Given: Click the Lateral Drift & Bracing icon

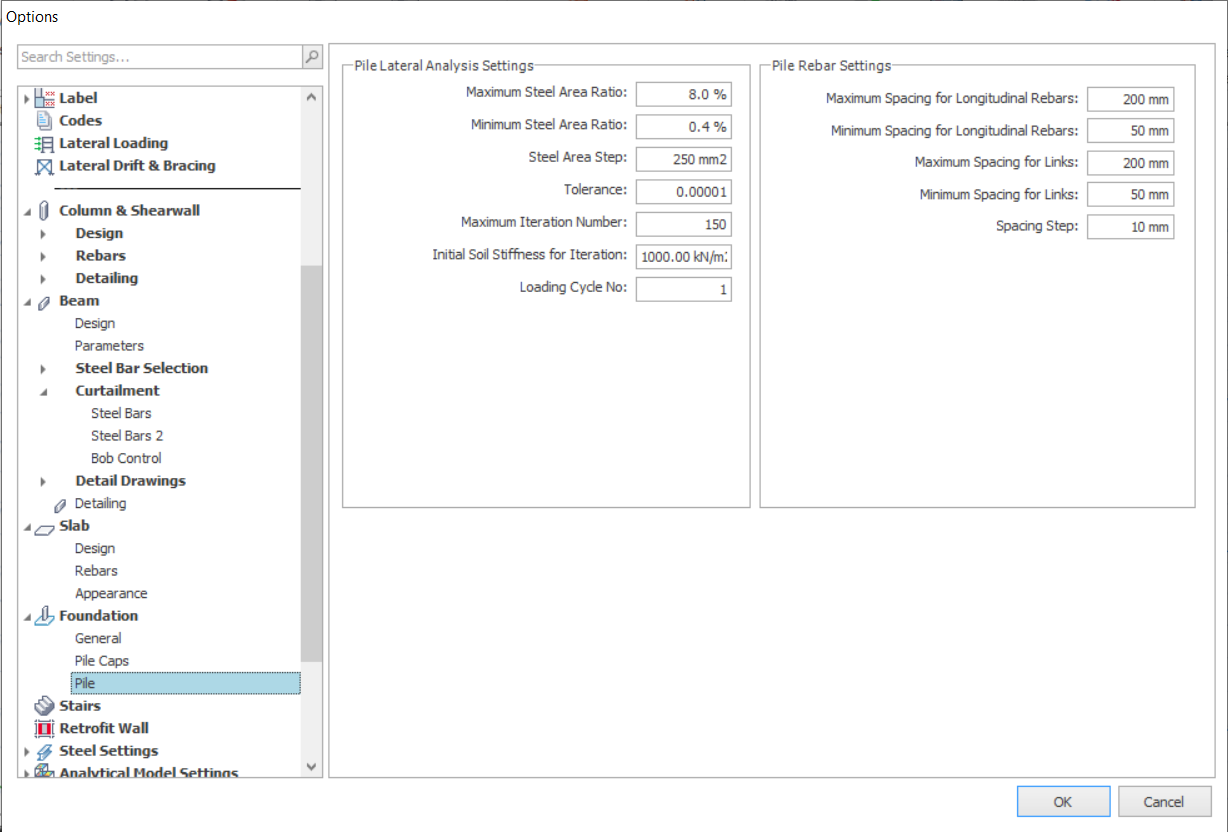Looking at the screenshot, I should pyautogui.click(x=44, y=166).
